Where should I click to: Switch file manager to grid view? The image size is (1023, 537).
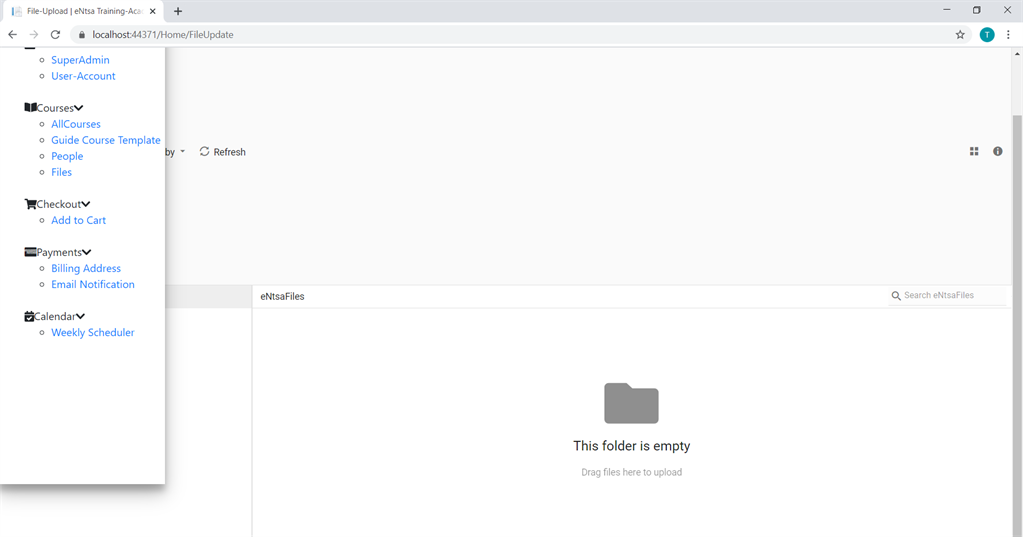coord(974,151)
